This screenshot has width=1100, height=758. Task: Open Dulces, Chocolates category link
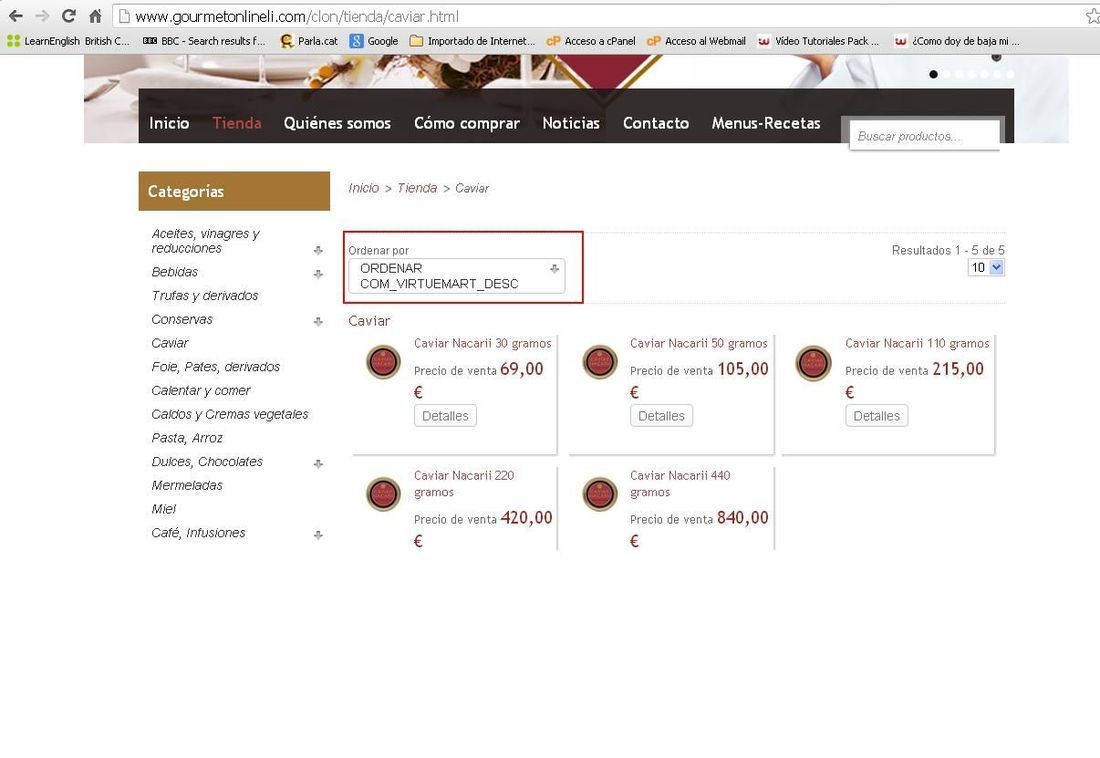pyautogui.click(x=207, y=462)
